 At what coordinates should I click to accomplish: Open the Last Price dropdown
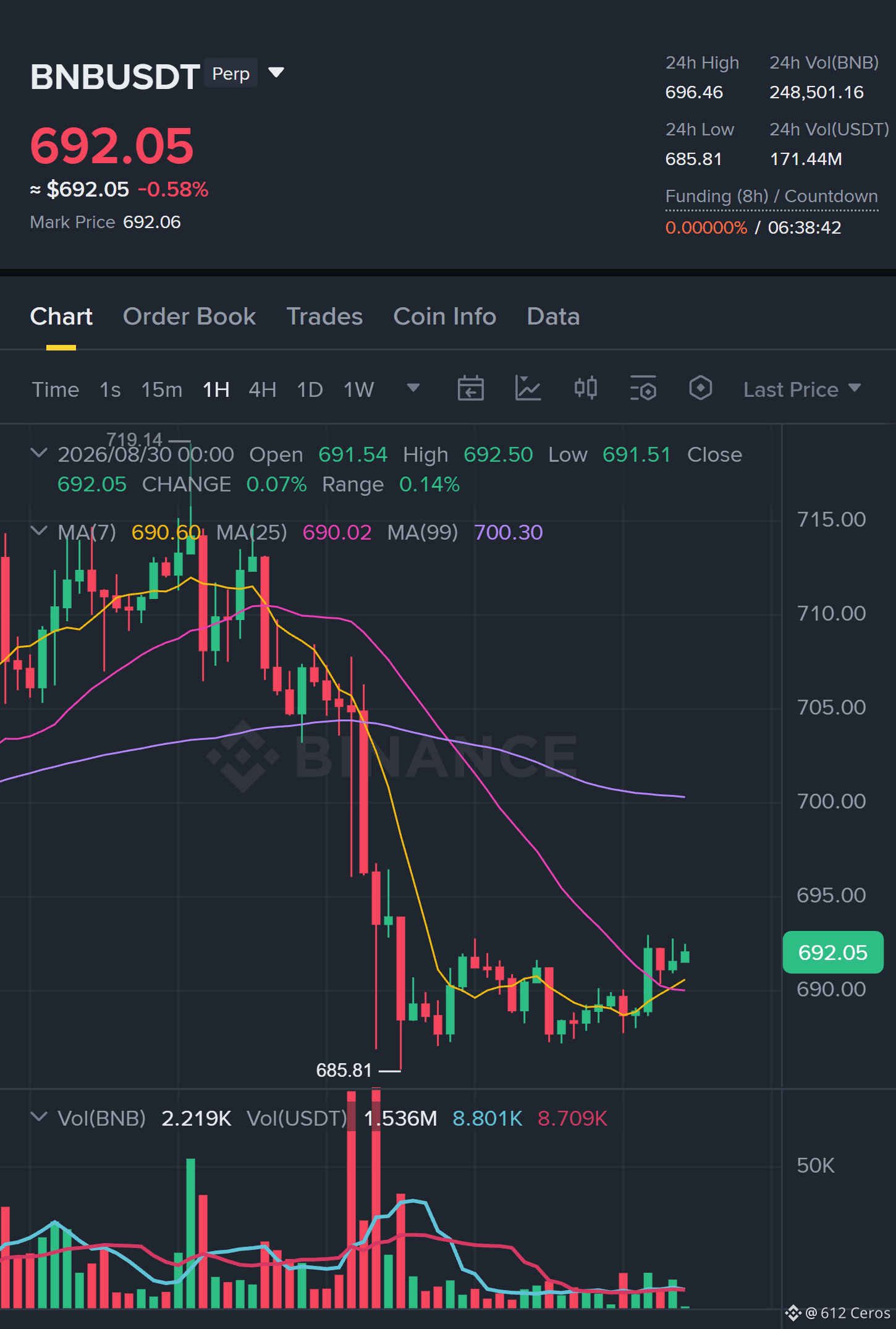pyautogui.click(x=802, y=389)
